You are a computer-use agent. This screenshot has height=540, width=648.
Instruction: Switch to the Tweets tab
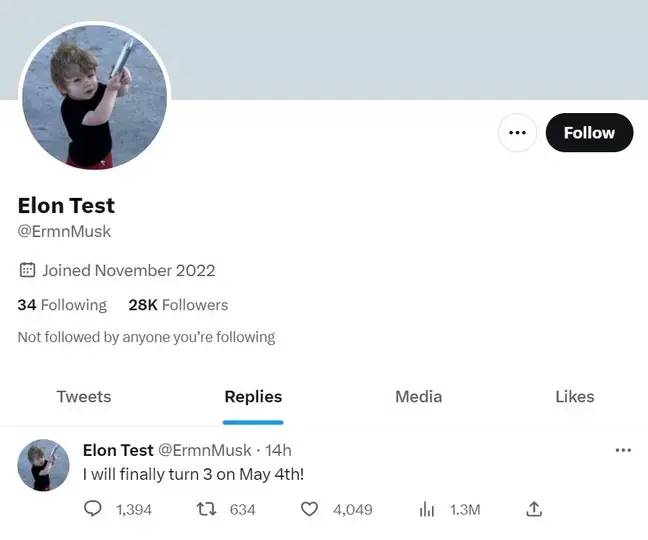click(84, 397)
